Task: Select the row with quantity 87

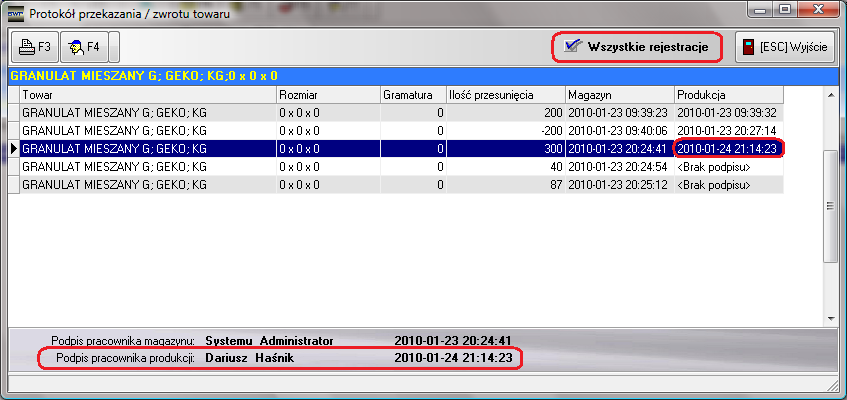Action: (x=147, y=184)
